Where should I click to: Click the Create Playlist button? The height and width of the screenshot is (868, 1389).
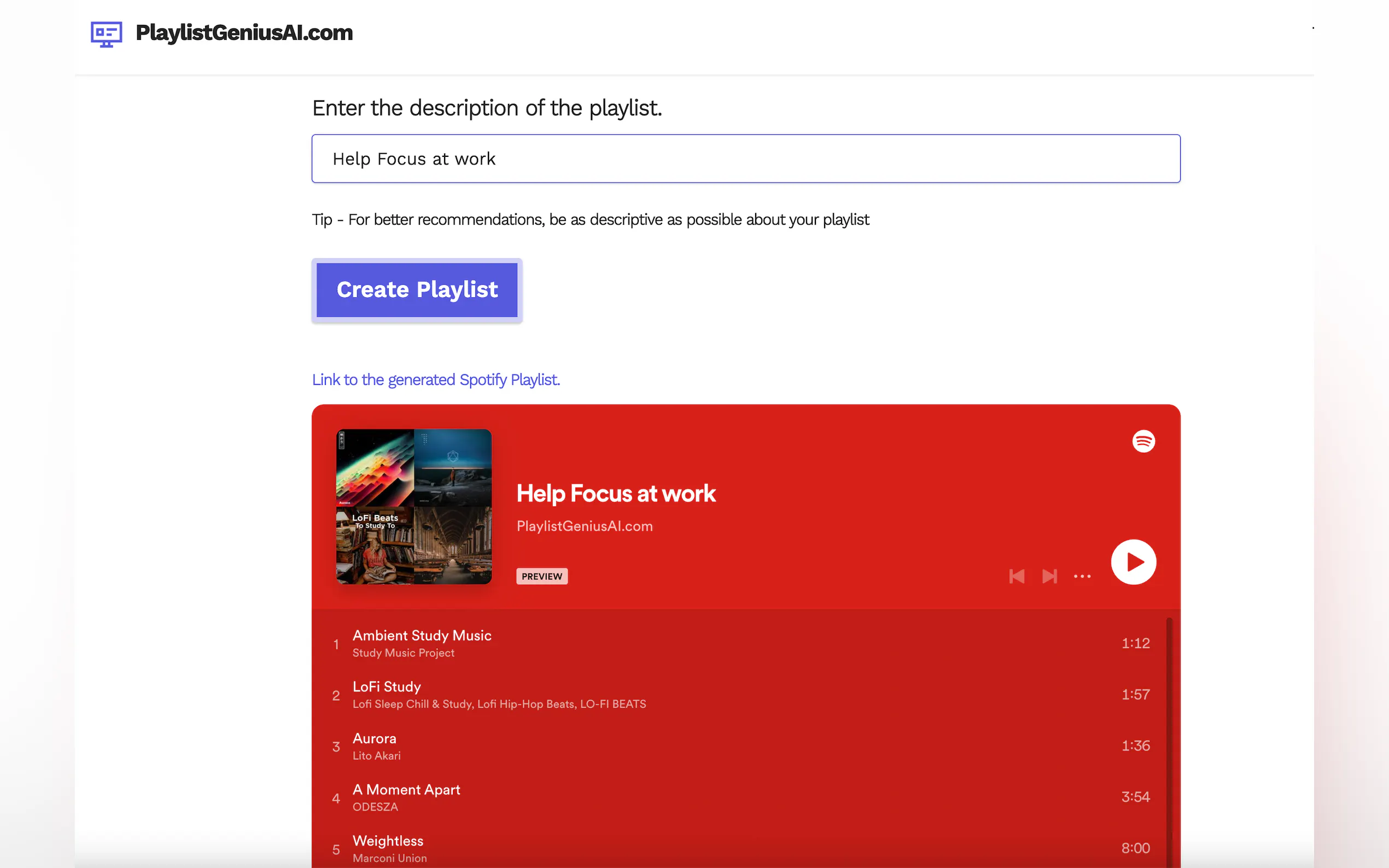[417, 290]
